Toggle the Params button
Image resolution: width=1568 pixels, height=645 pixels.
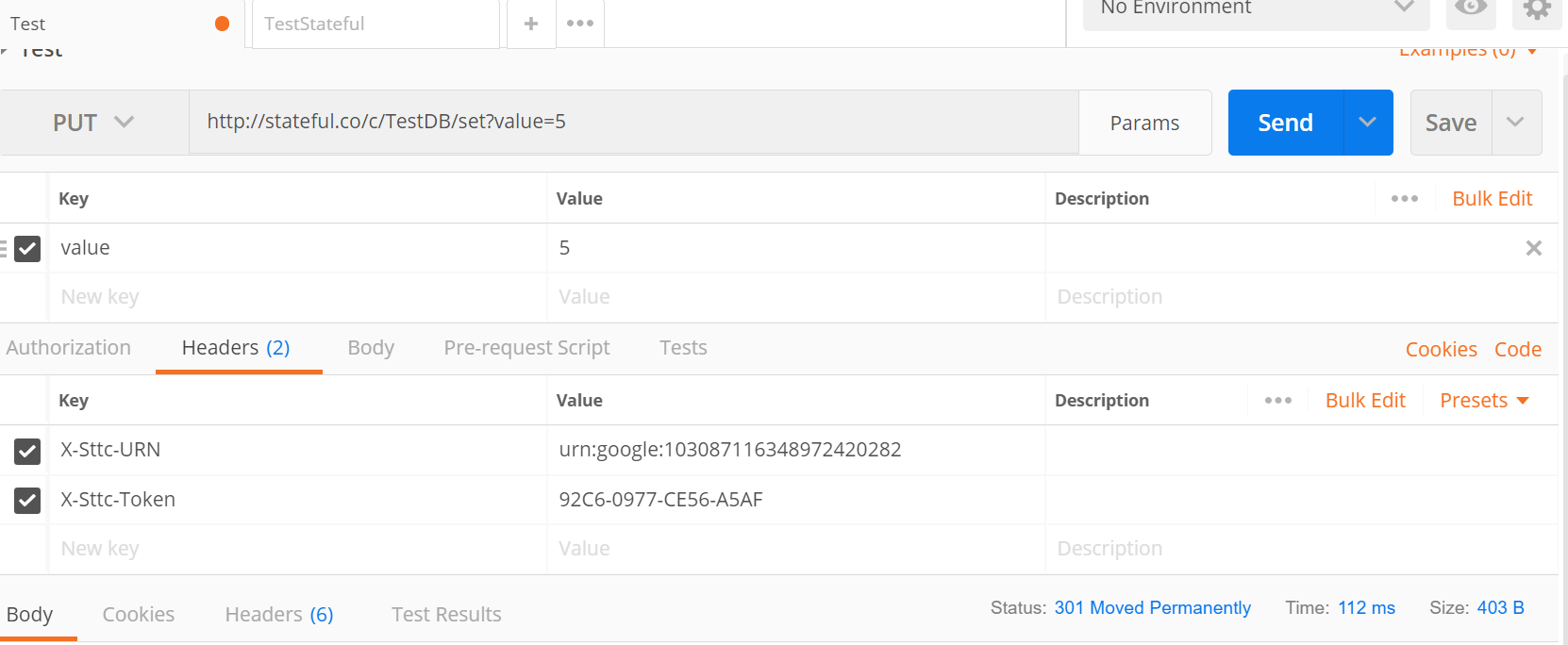1144,123
